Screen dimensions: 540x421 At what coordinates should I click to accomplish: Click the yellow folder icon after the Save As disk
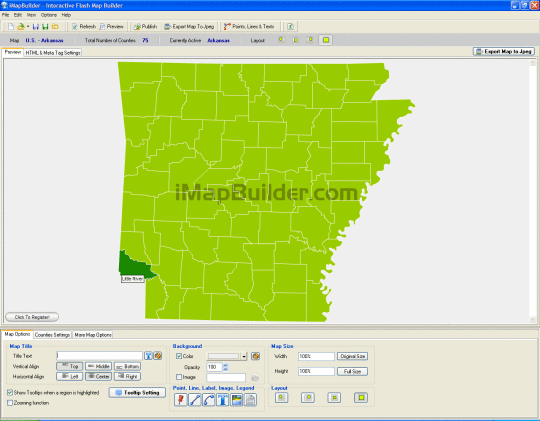click(55, 27)
